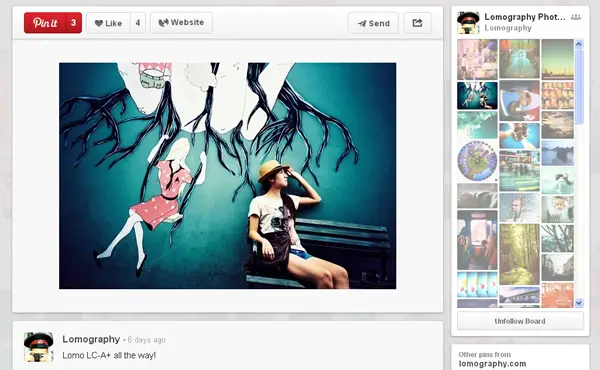The height and width of the screenshot is (370, 600).
Task: Visit the source via Website button
Action: pyautogui.click(x=181, y=23)
